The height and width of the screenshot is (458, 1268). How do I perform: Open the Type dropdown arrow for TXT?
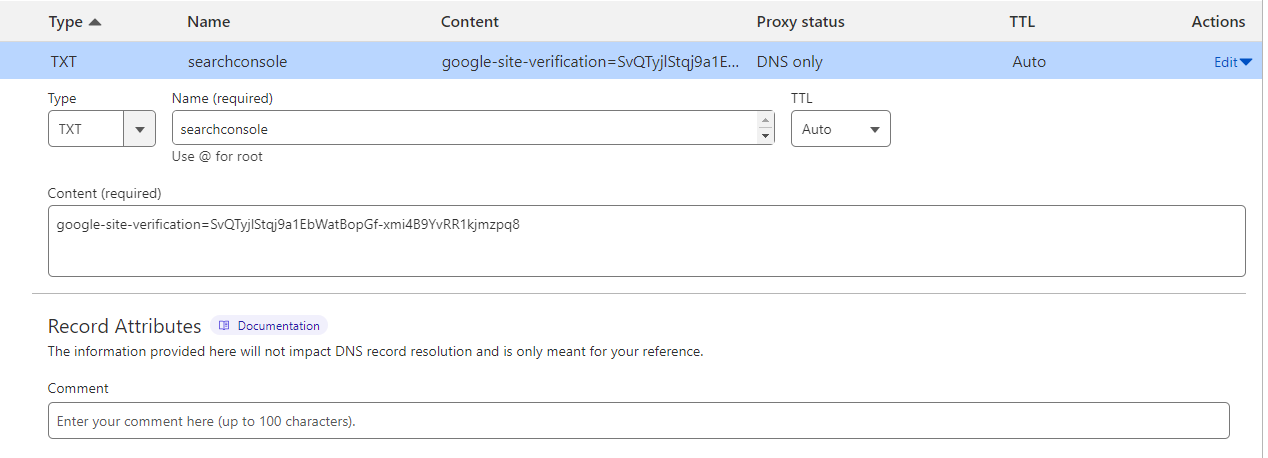click(x=139, y=129)
